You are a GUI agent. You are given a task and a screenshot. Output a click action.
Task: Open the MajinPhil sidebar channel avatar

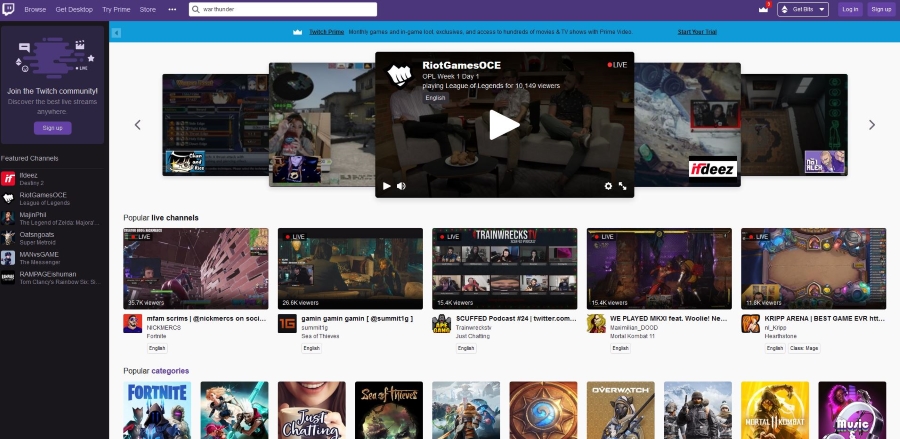click(8, 218)
